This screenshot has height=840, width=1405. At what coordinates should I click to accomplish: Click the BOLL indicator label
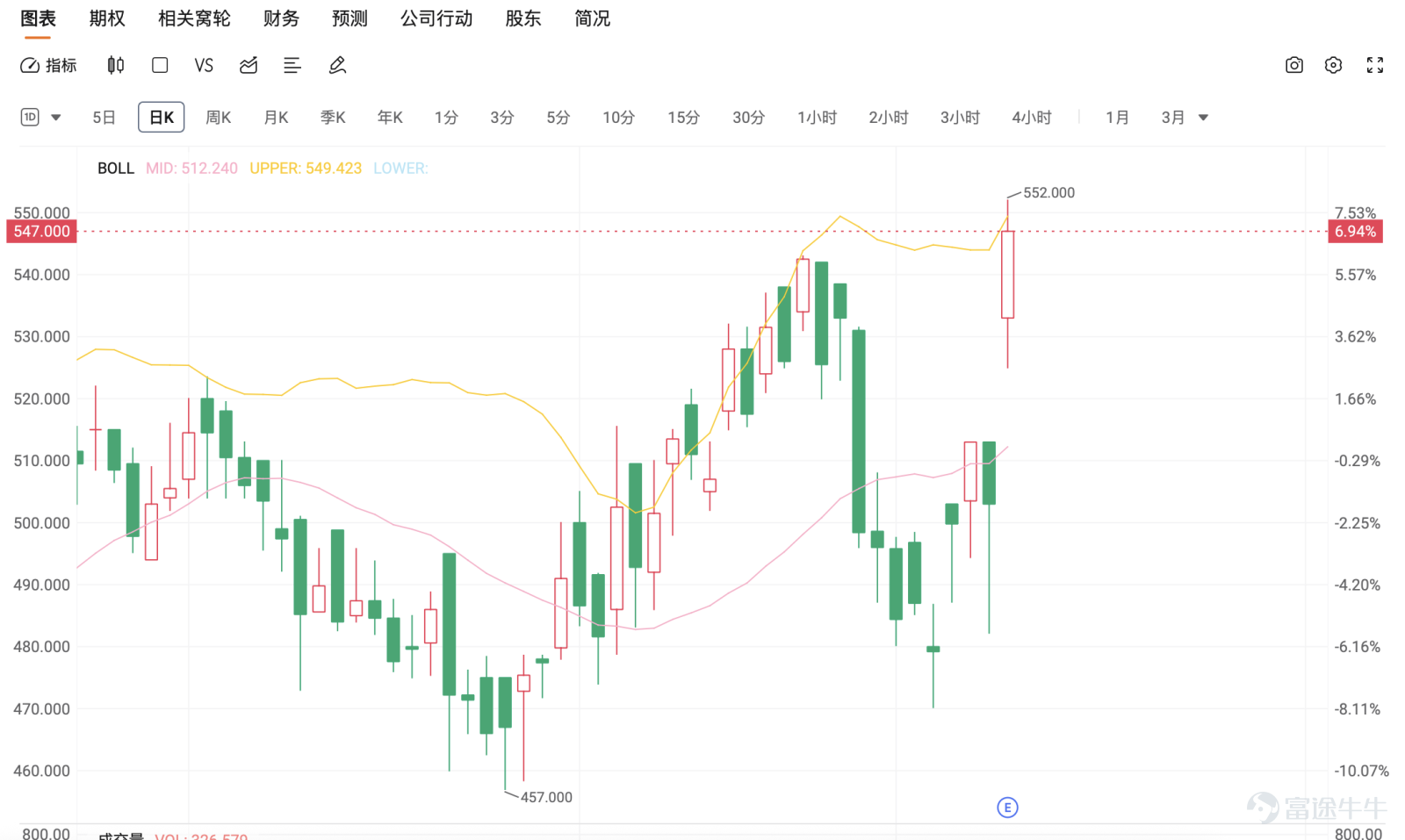click(x=116, y=169)
